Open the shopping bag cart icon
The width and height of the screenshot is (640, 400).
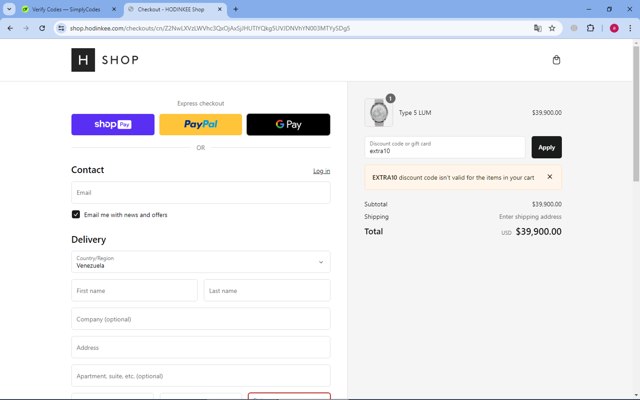click(x=556, y=60)
